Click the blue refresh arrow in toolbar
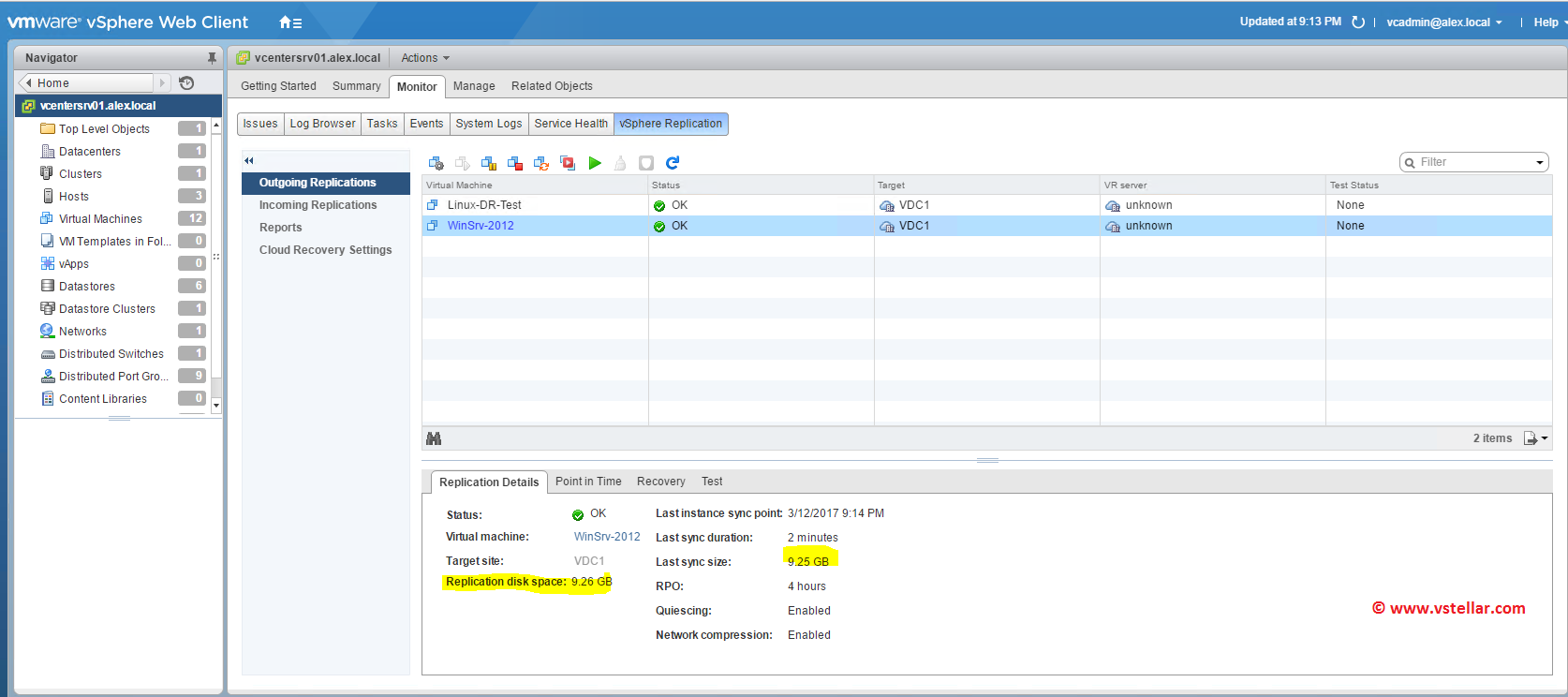 coord(673,163)
